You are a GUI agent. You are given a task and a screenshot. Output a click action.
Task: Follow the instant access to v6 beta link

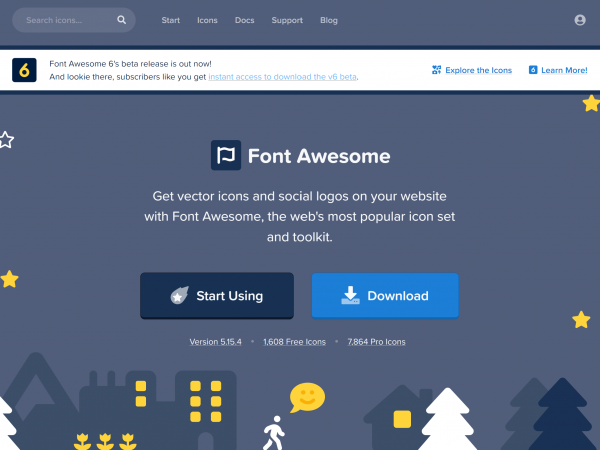(x=282, y=77)
